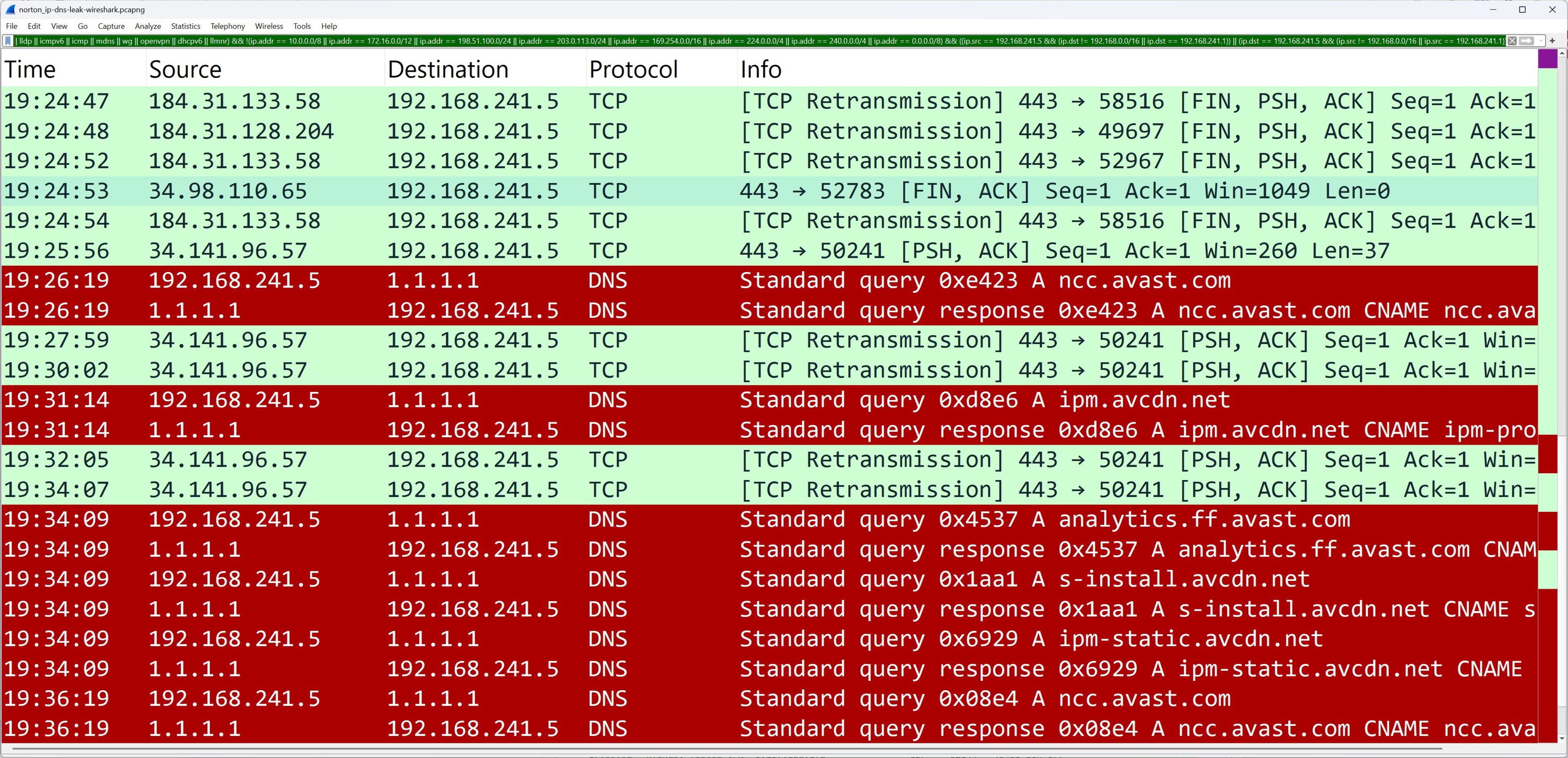This screenshot has height=758, width=1568.
Task: Open the Analyze menu
Action: tap(147, 26)
